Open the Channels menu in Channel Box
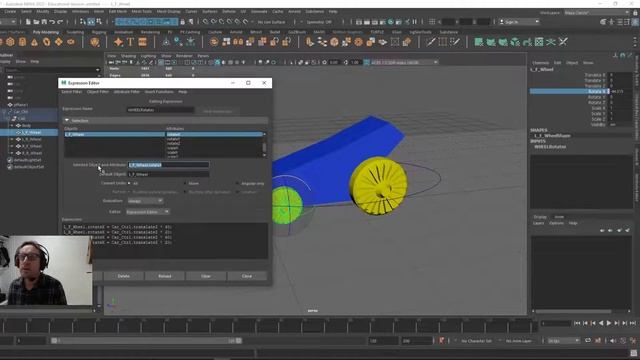 click(540, 63)
